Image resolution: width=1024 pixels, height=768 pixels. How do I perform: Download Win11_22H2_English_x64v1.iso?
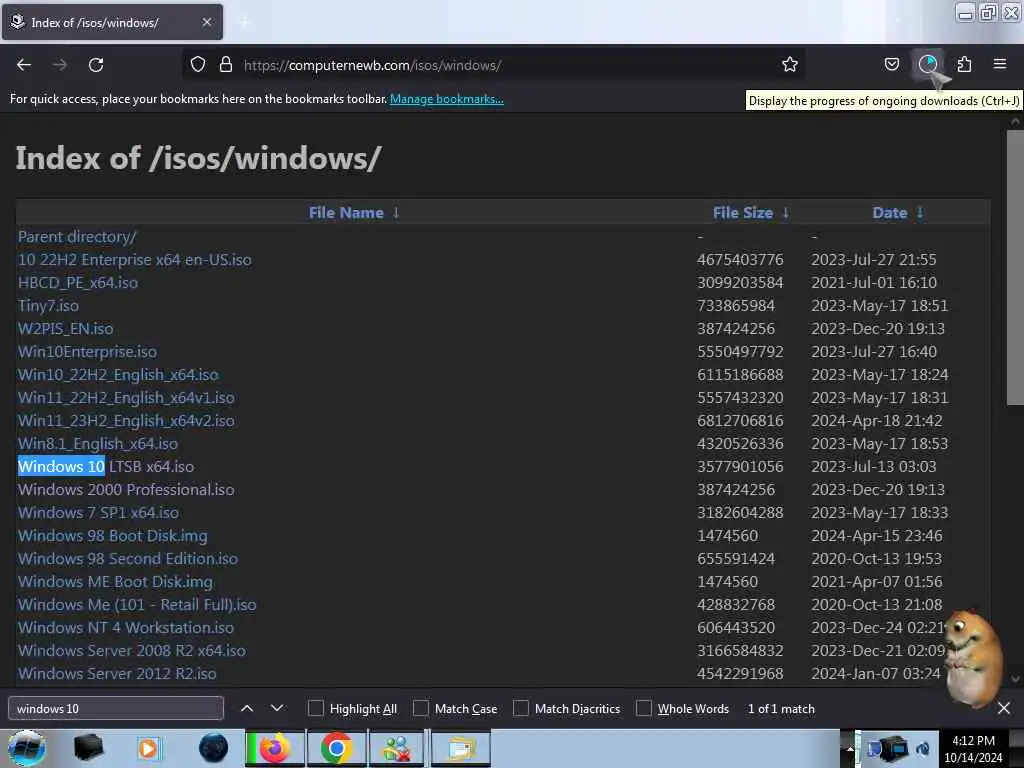[x=126, y=397]
